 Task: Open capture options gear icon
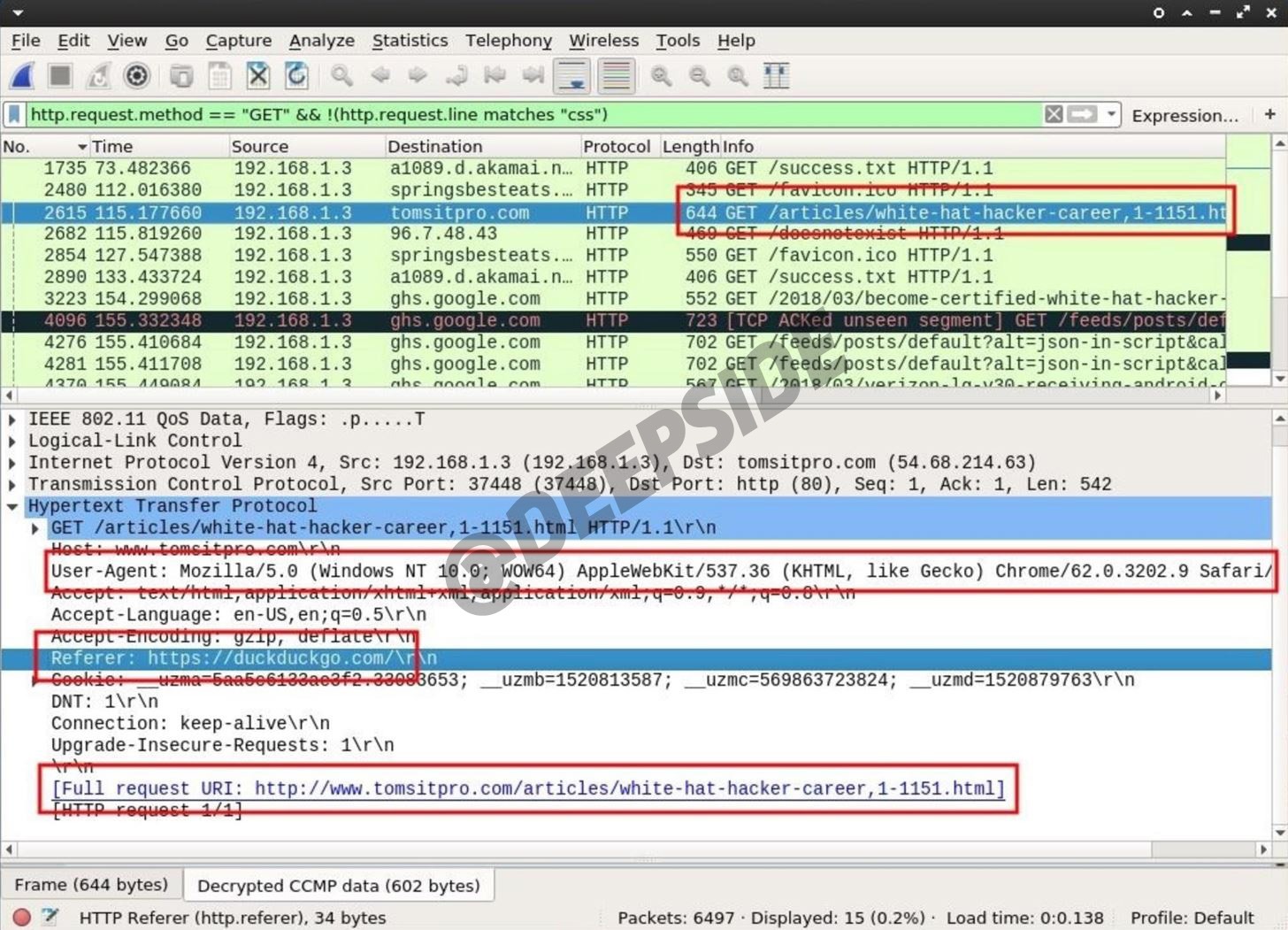[136, 76]
